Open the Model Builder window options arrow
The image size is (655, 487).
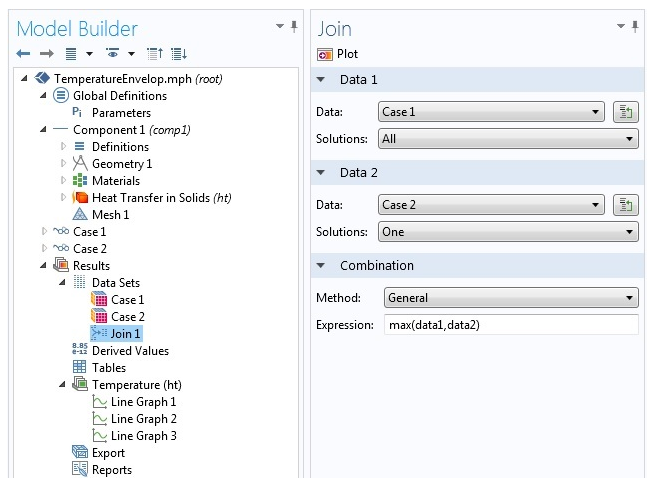(x=280, y=26)
